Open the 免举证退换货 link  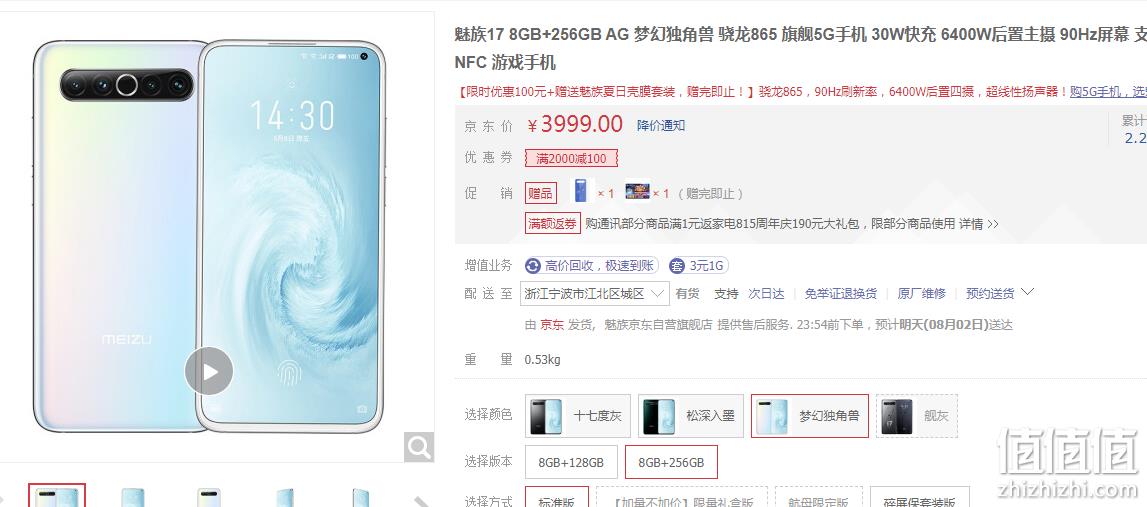click(x=840, y=293)
